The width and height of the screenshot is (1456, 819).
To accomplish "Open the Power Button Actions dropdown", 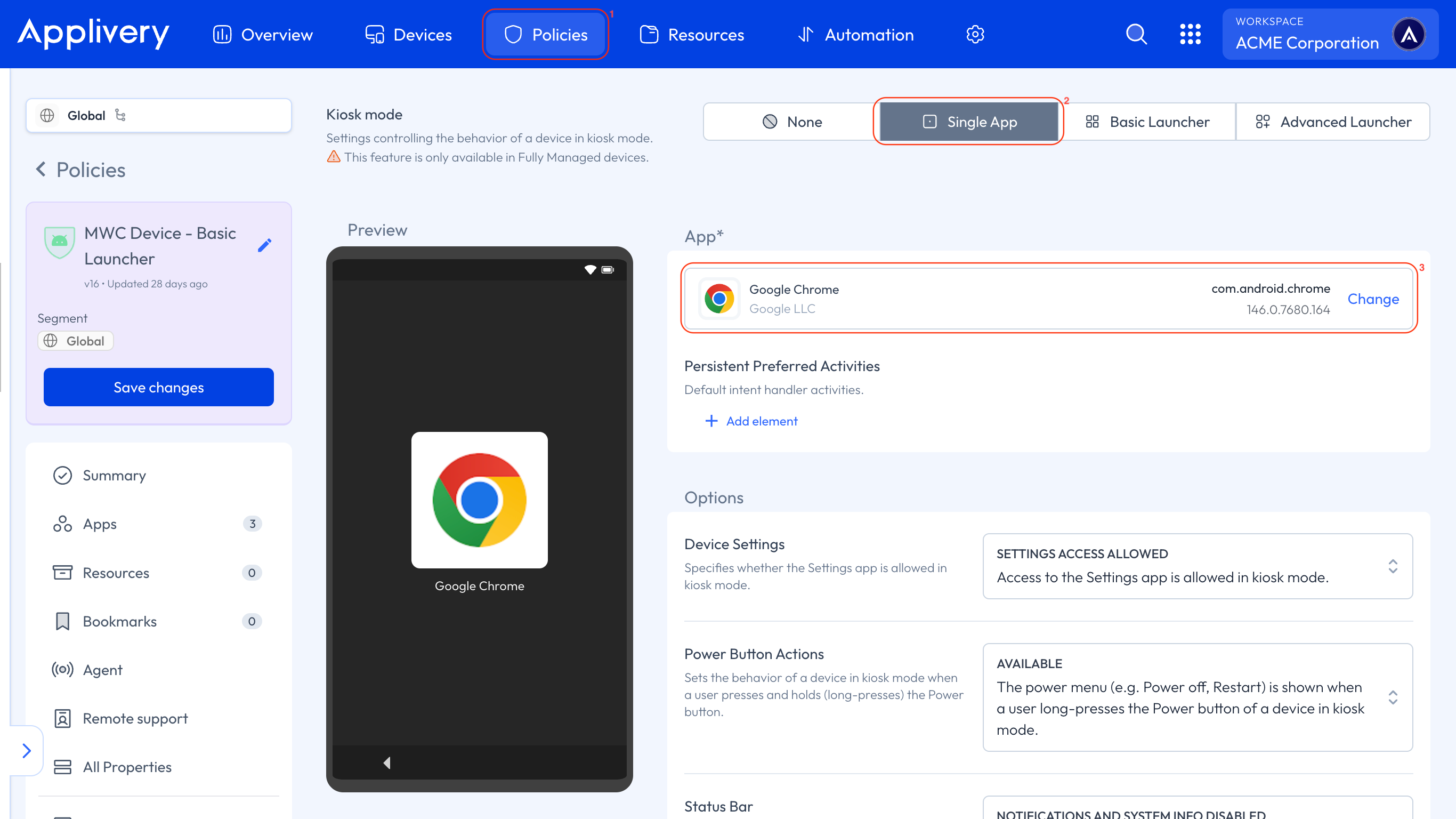I will 1198,697.
